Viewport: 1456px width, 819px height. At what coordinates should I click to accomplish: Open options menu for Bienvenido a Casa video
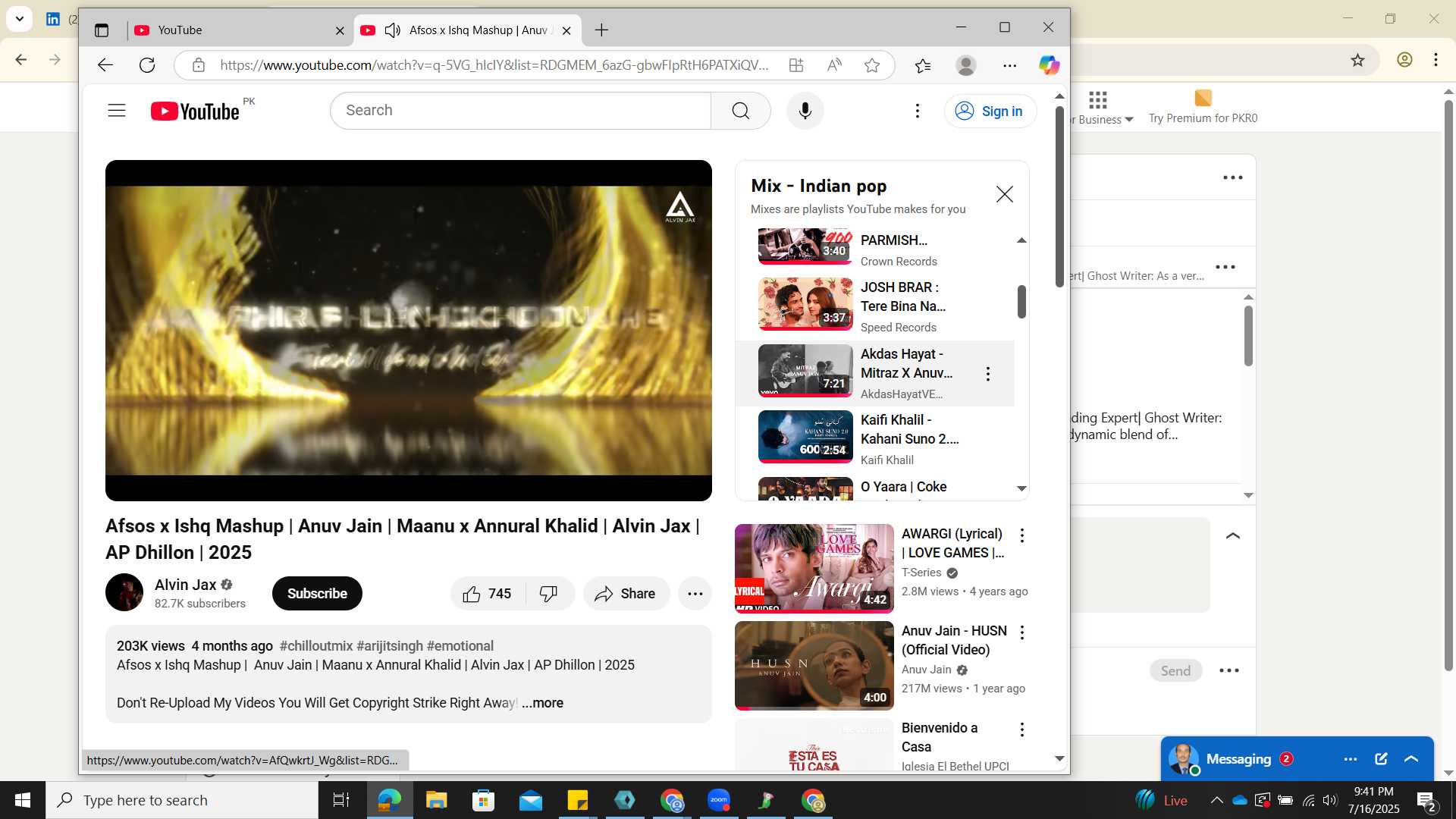click(1021, 730)
